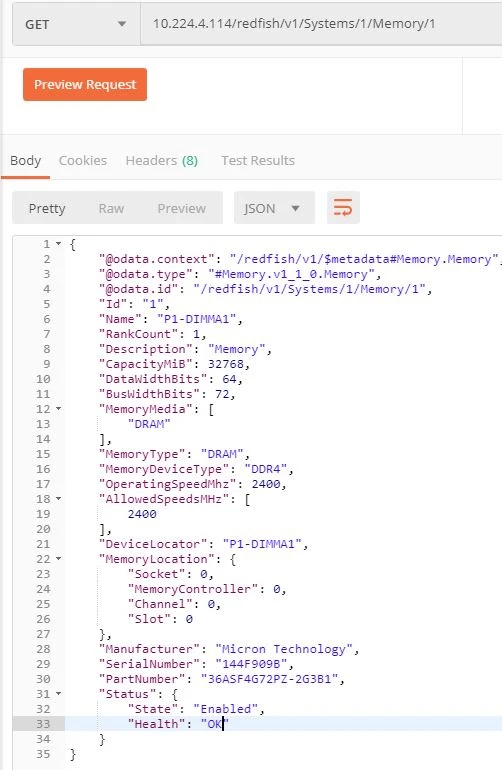Click line number 30 in the gutter
This screenshot has height=770, width=502.
pyautogui.click(x=43, y=679)
